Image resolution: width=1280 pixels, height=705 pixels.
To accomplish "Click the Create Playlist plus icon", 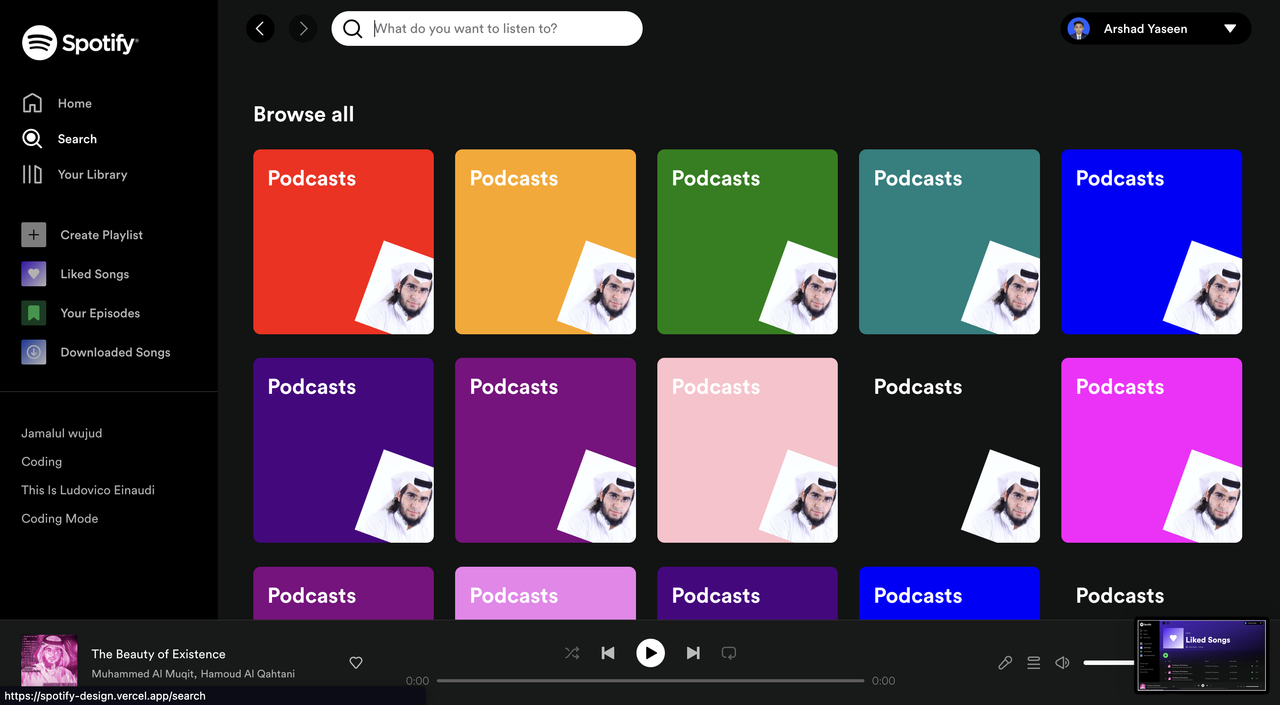I will tap(34, 235).
